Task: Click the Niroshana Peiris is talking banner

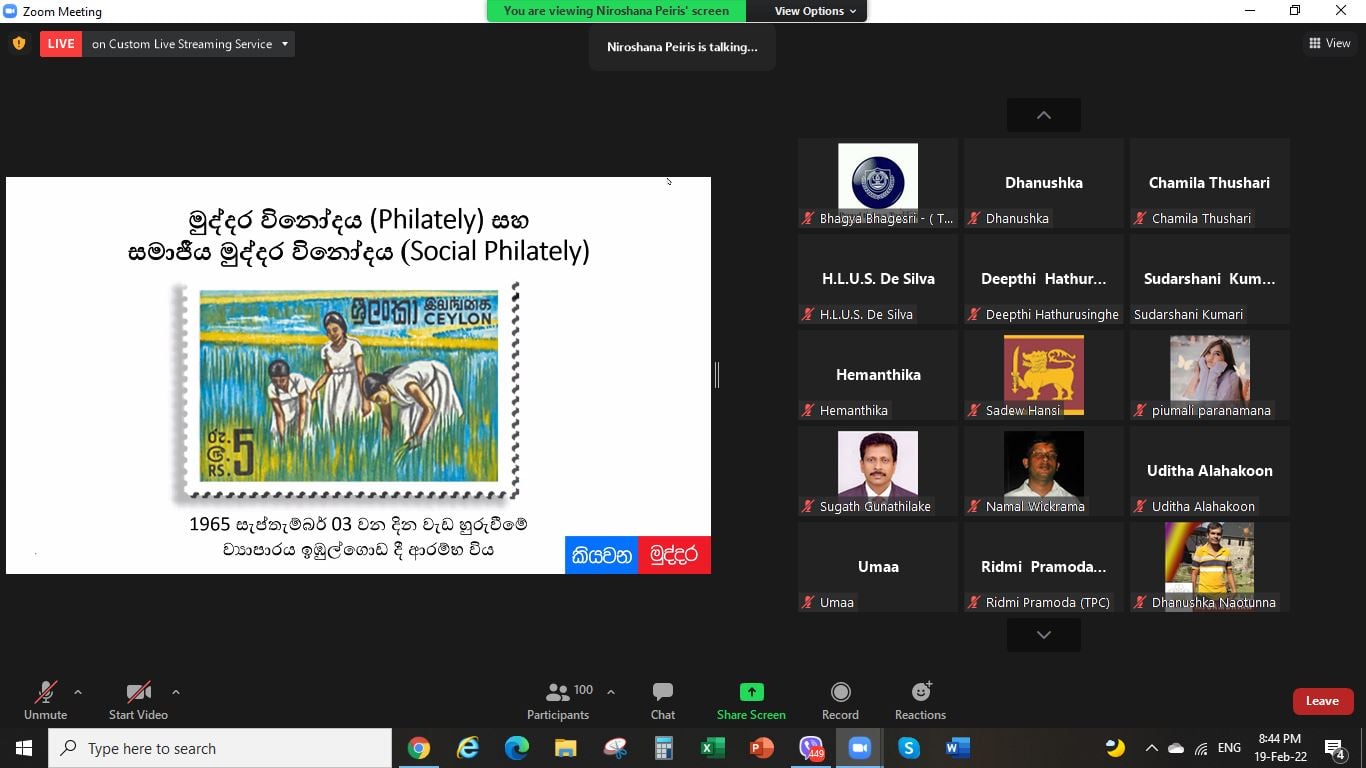Action: click(682, 47)
